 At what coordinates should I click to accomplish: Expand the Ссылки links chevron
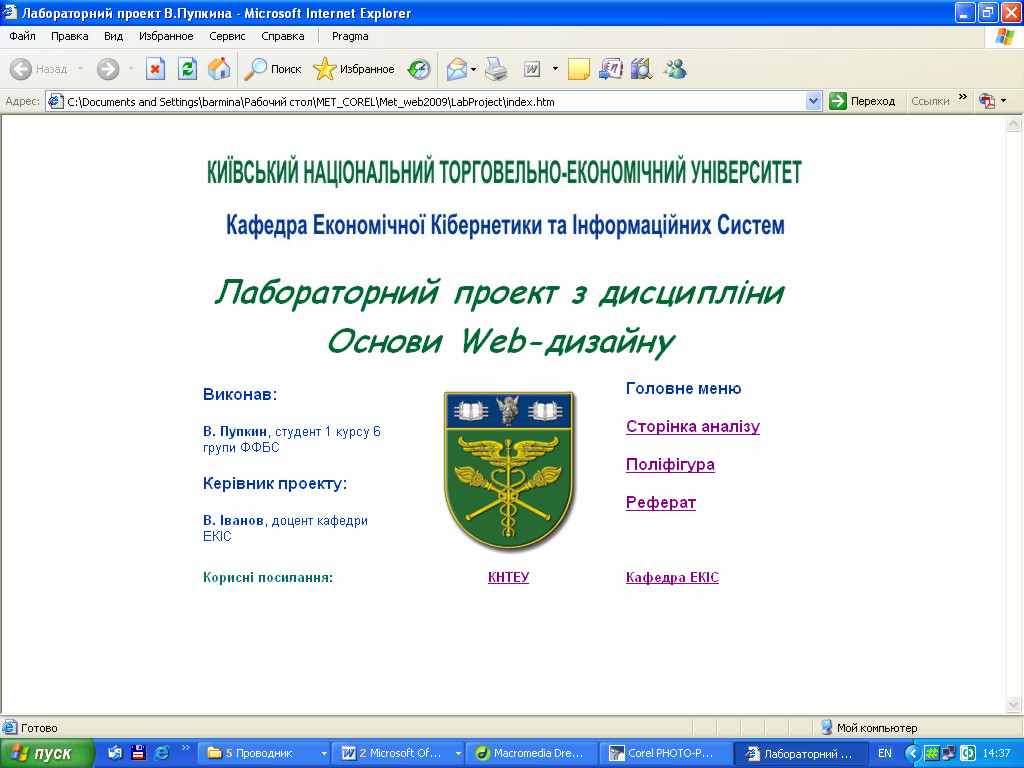(x=963, y=97)
